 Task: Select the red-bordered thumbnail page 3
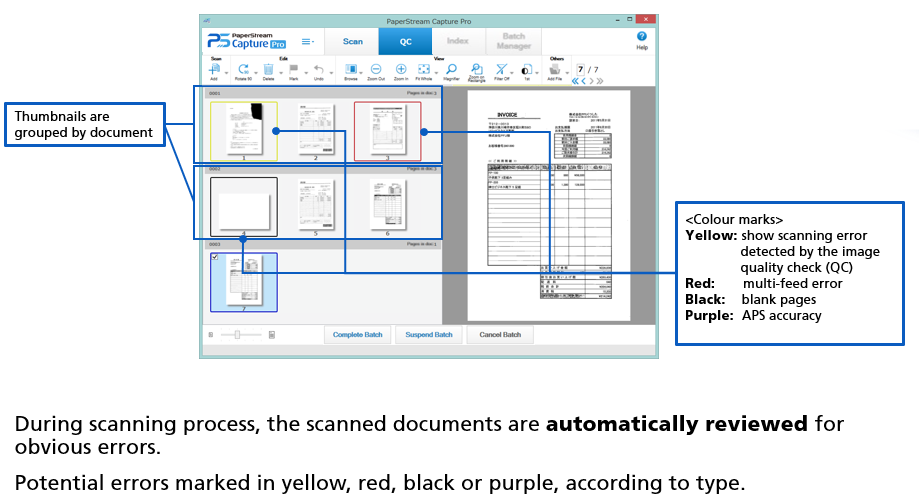coord(387,130)
